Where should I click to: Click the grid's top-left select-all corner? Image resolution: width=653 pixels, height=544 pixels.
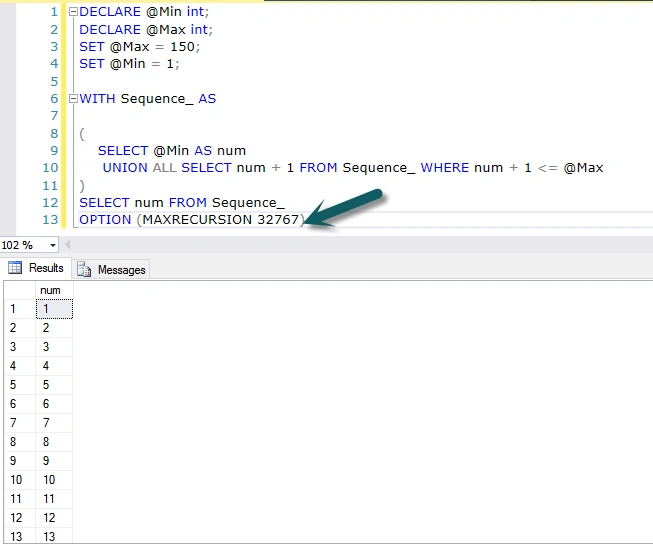click(20, 290)
